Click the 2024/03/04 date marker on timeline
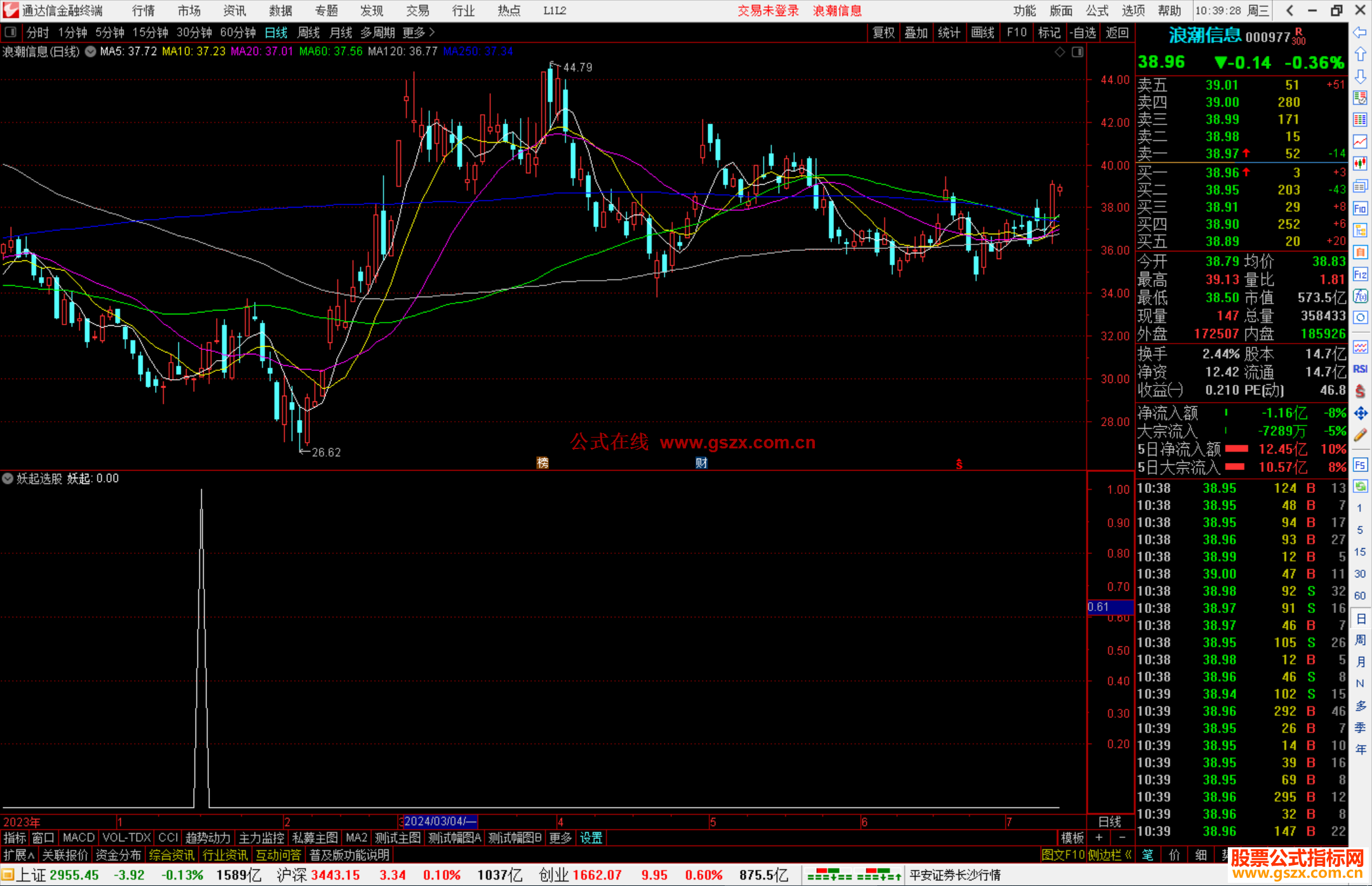 point(440,821)
